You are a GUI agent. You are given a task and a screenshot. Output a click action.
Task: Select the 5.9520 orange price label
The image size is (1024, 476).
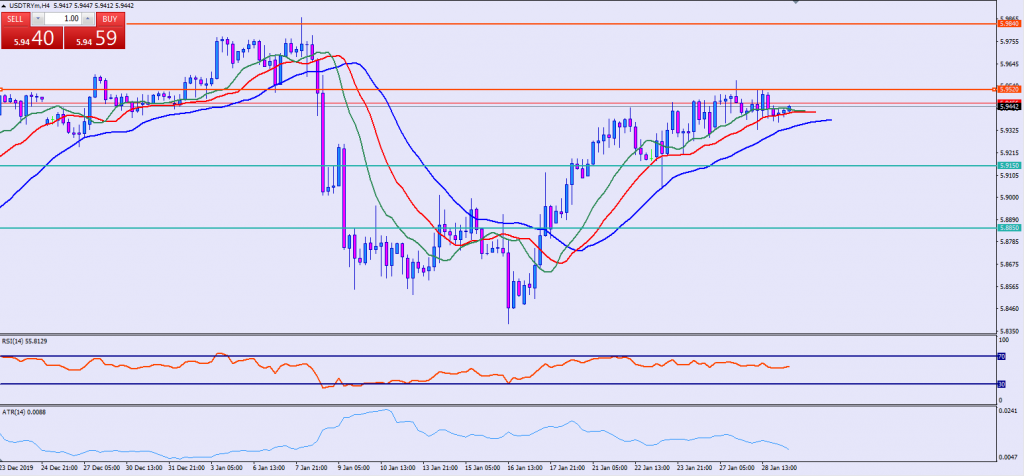pos(1009,89)
